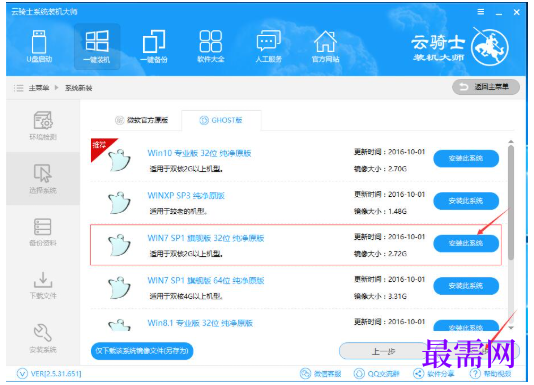Open the U盘启动 tool
The height and width of the screenshot is (385, 534).
click(40, 46)
